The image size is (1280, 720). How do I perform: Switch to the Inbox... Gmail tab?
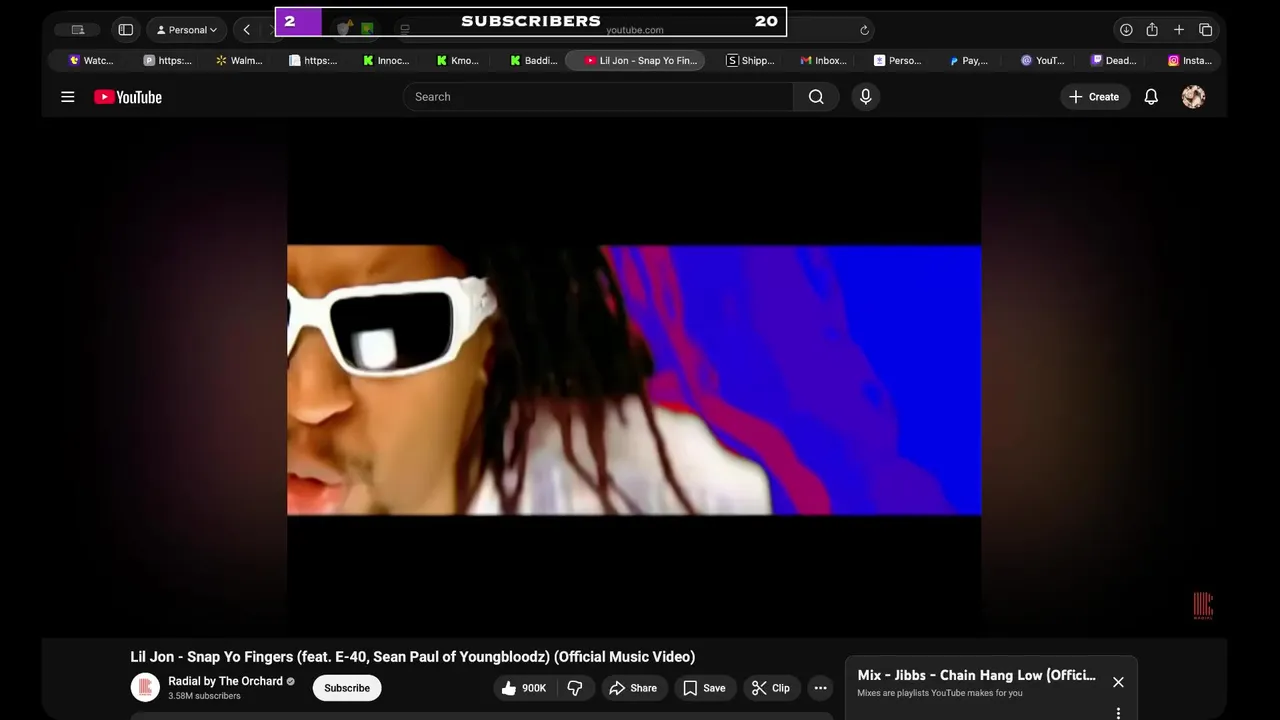click(x=823, y=61)
